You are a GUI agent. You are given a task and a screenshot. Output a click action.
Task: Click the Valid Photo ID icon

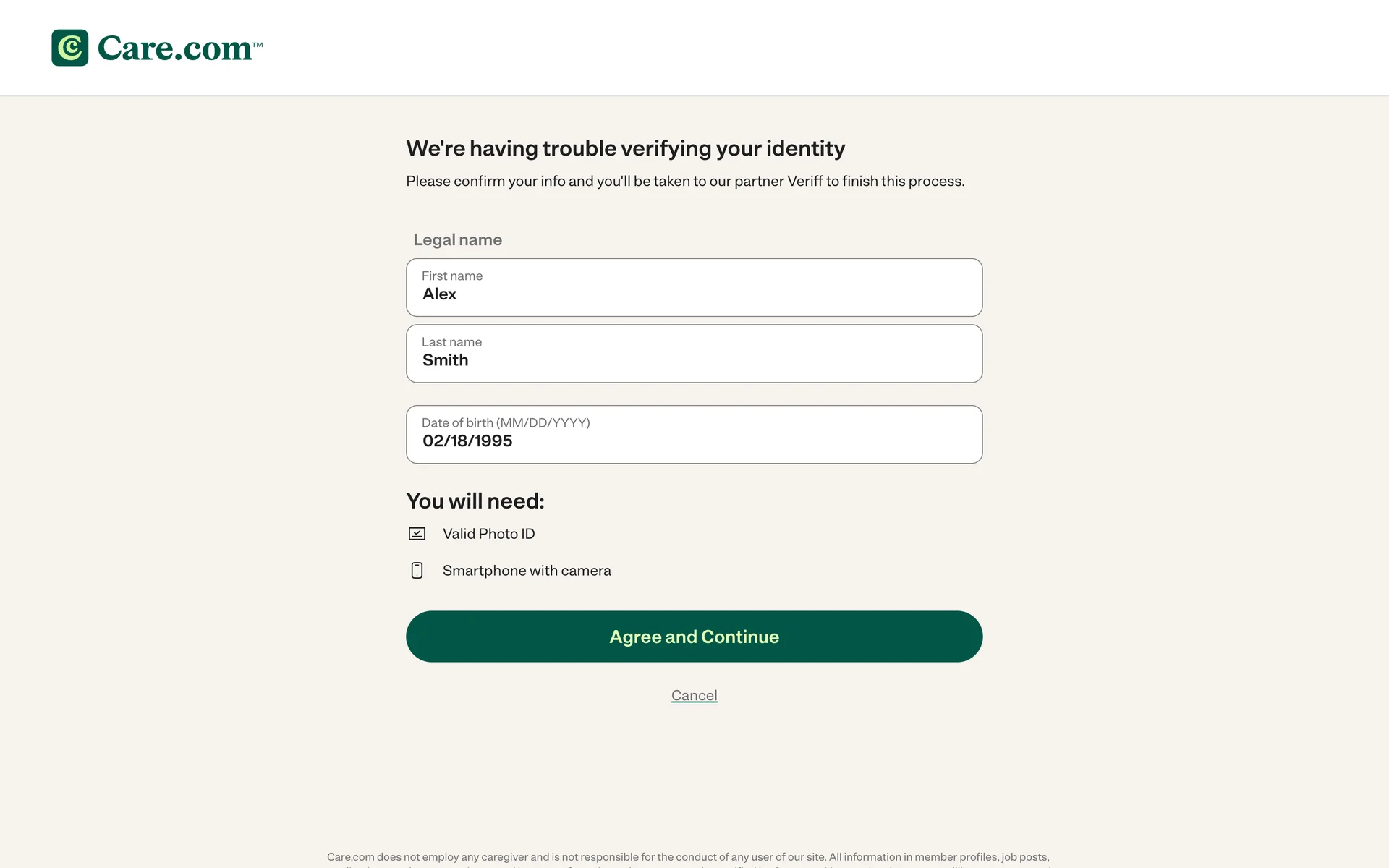click(x=417, y=534)
